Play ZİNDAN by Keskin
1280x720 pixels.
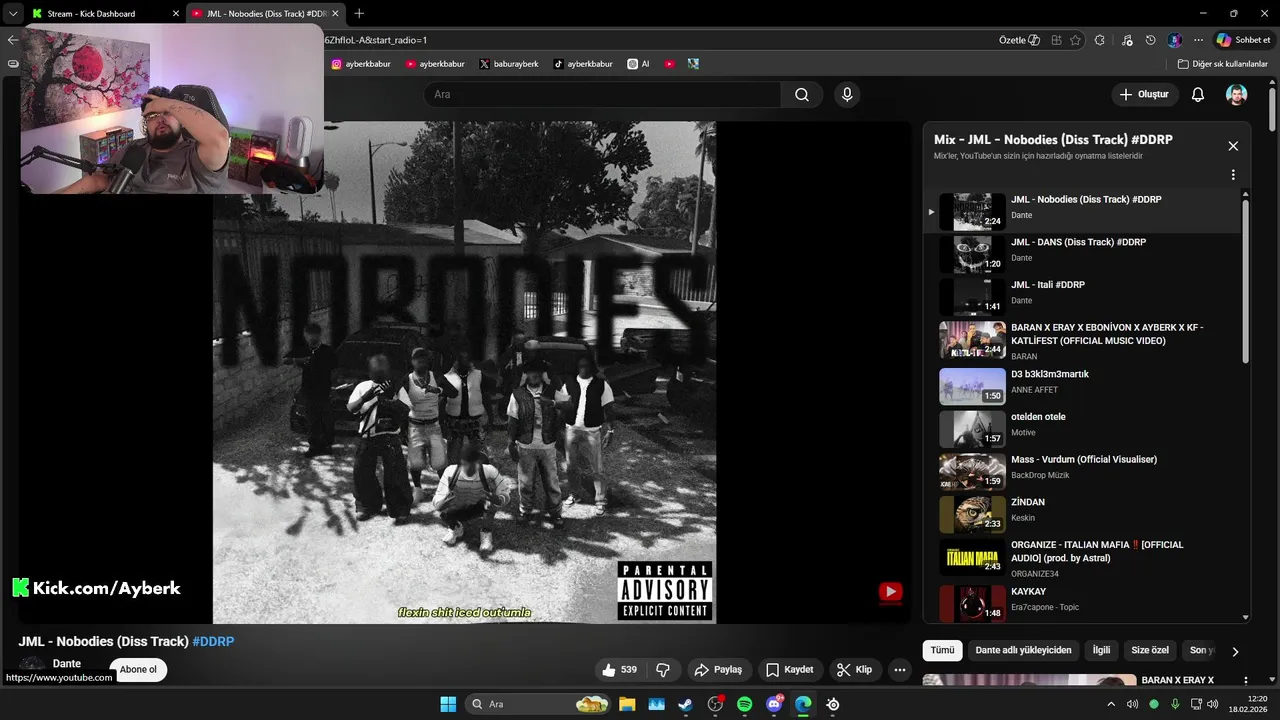1084,514
